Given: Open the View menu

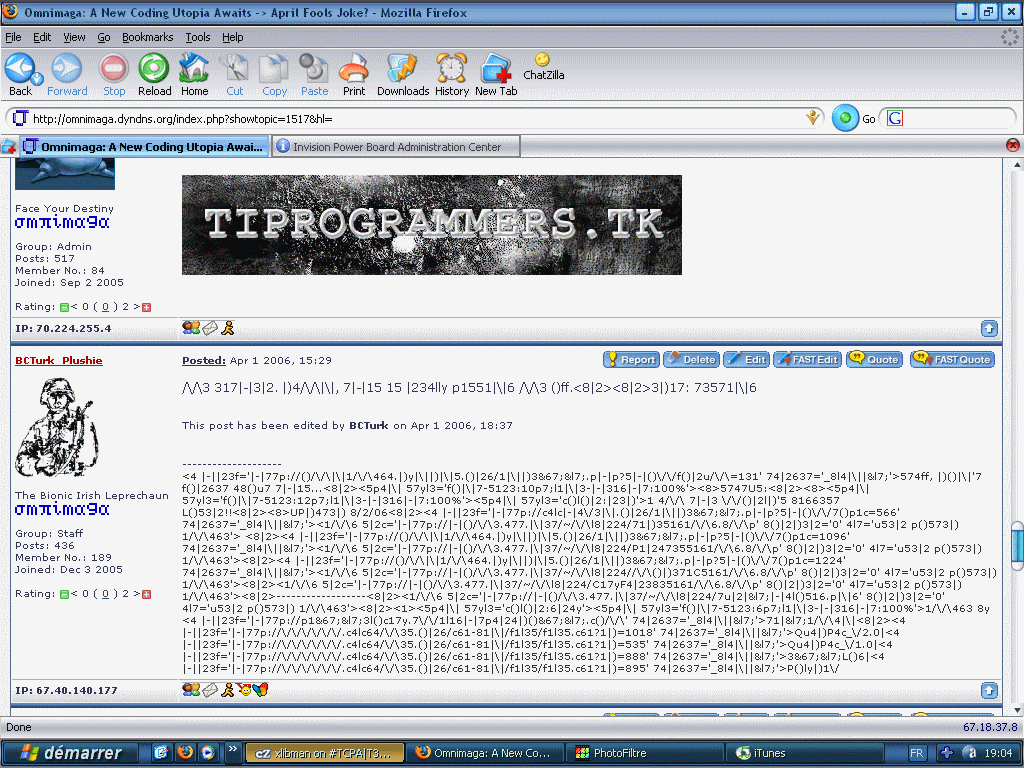Looking at the screenshot, I should 74,37.
